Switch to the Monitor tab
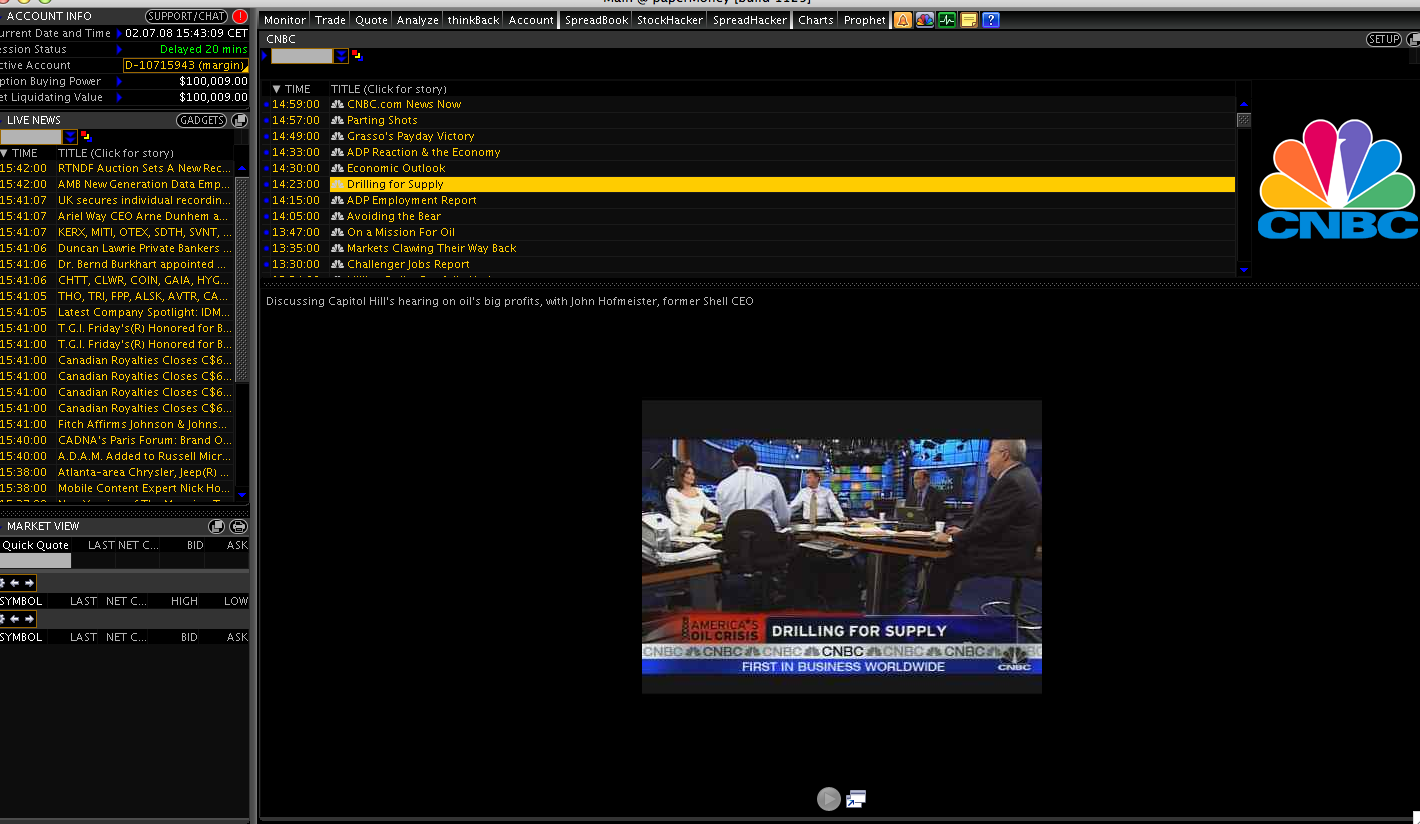 [x=285, y=20]
